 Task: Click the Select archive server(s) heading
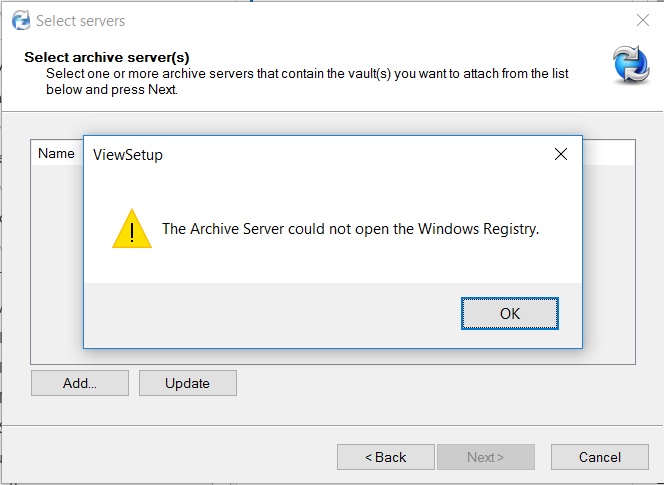[107, 57]
